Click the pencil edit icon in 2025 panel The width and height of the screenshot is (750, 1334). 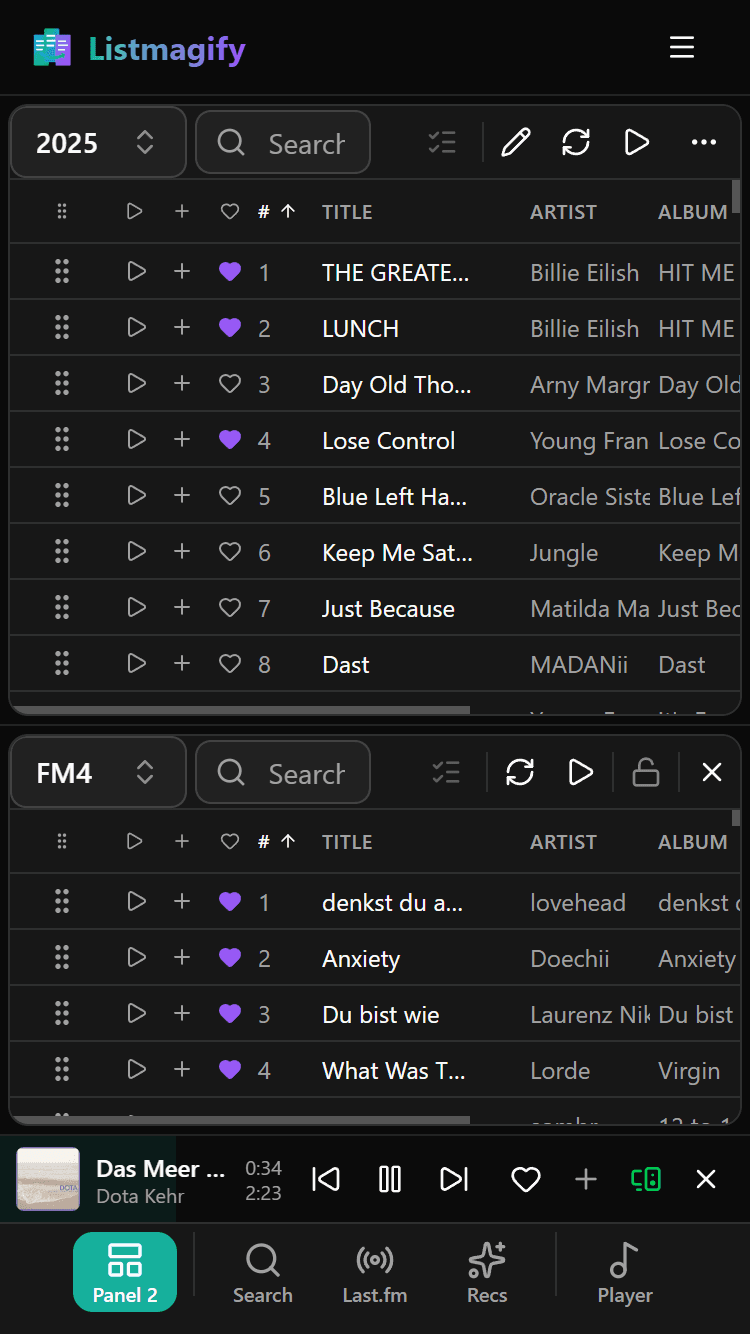515,143
